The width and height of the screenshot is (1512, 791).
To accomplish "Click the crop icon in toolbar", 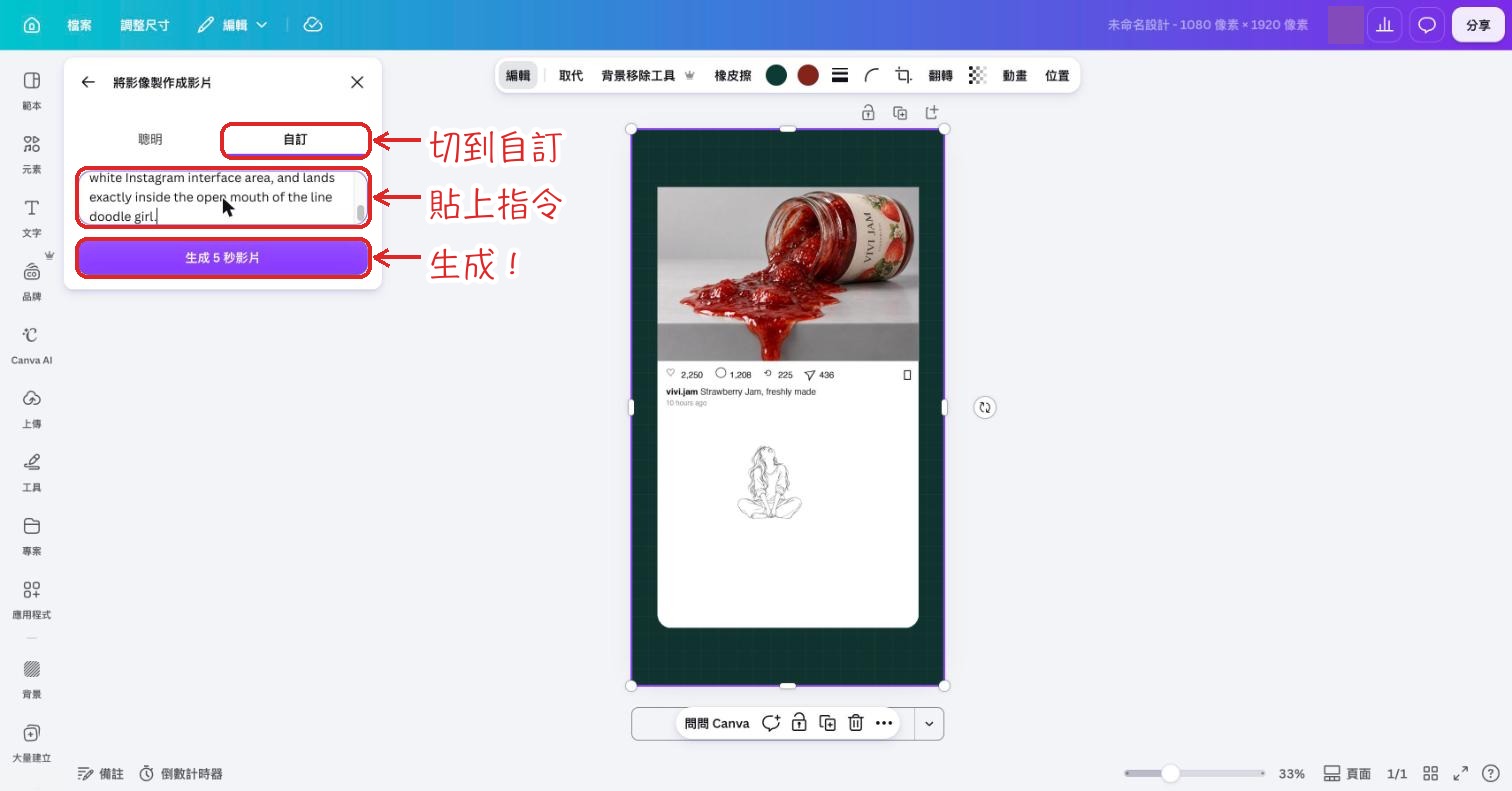I will (903, 75).
